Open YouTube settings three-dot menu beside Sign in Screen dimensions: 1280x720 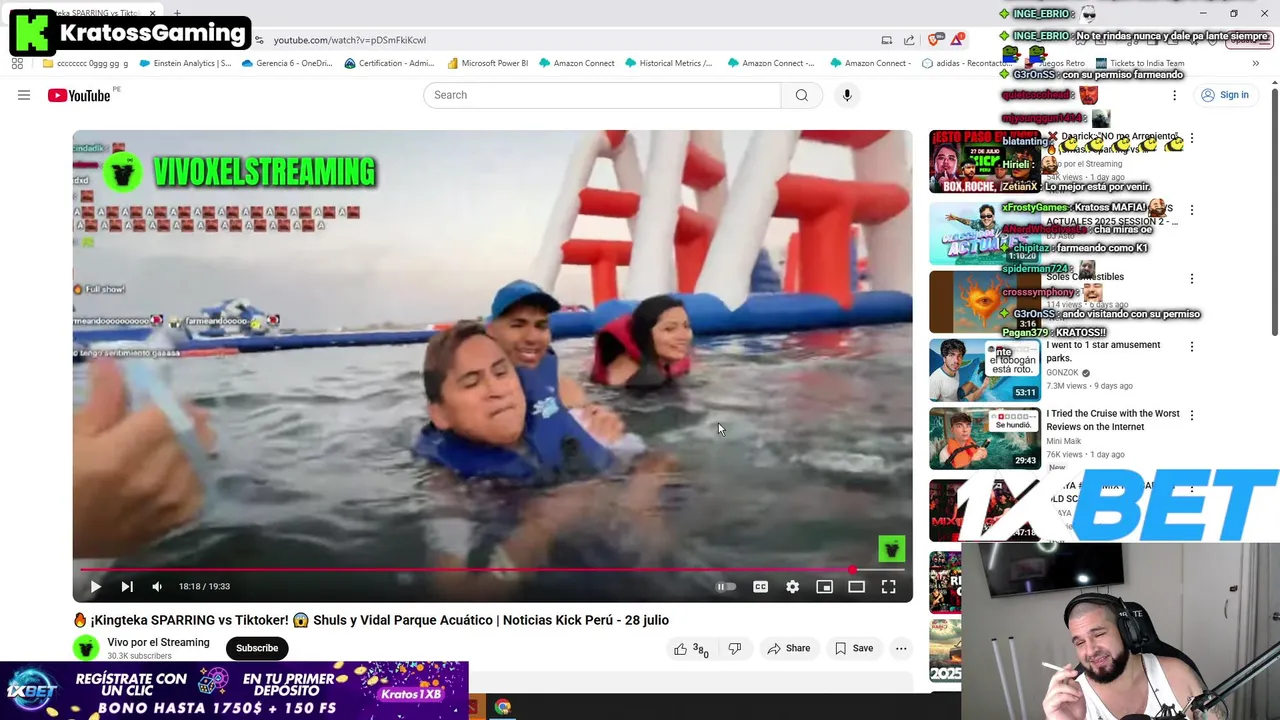coord(1174,95)
